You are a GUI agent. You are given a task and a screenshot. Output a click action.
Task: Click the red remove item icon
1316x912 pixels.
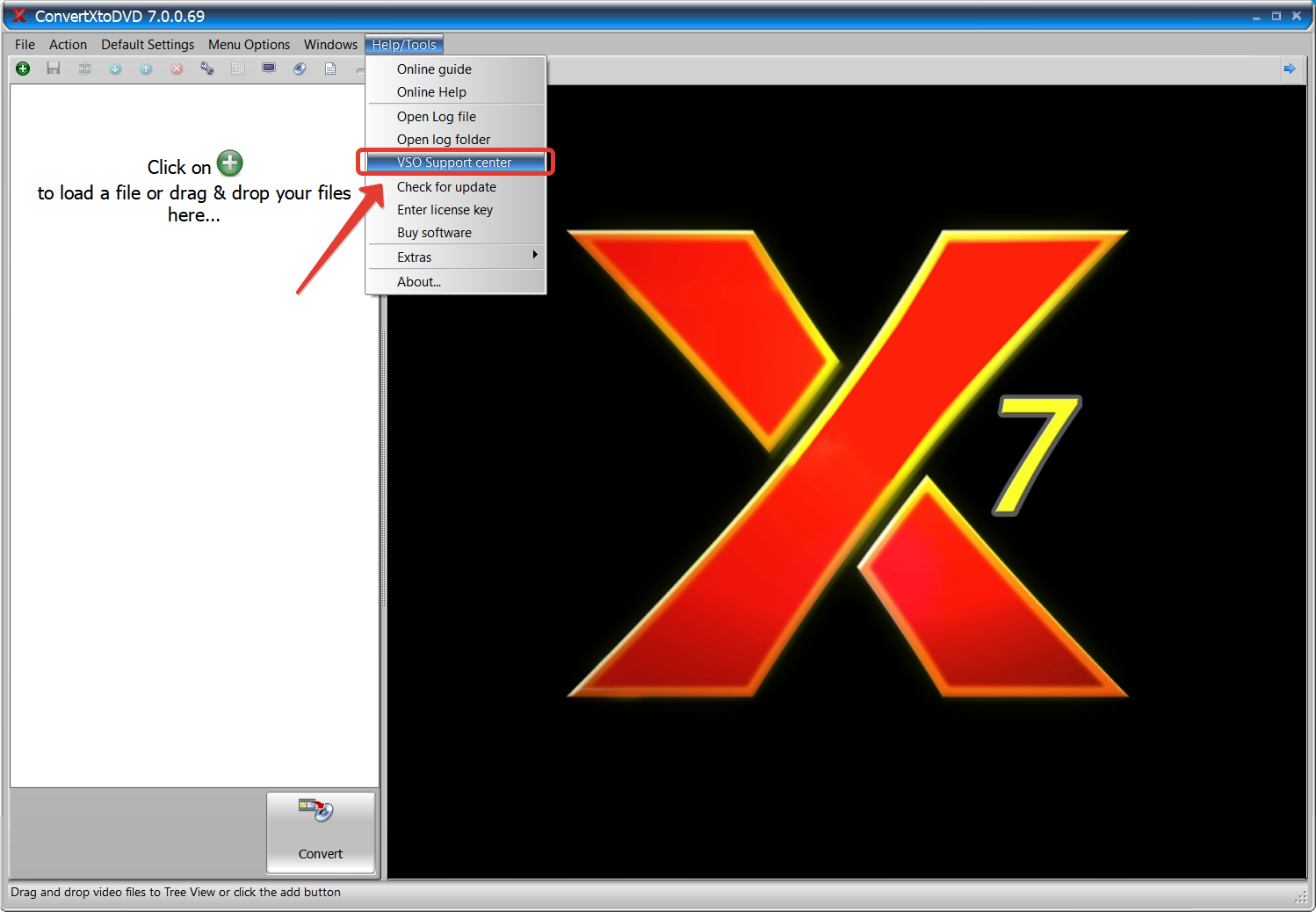(x=177, y=69)
